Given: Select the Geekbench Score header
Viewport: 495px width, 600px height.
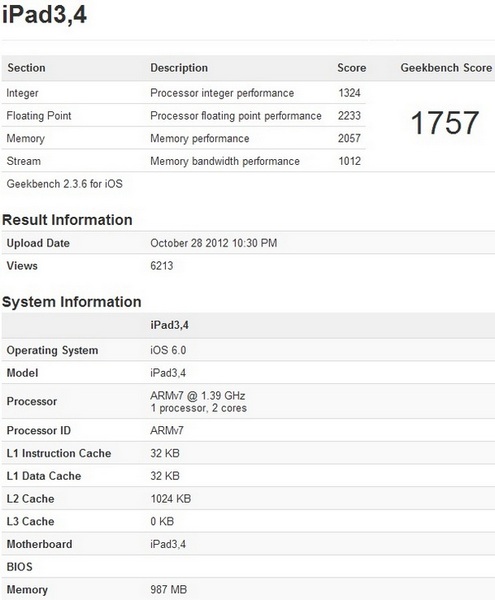Looking at the screenshot, I should (x=446, y=68).
